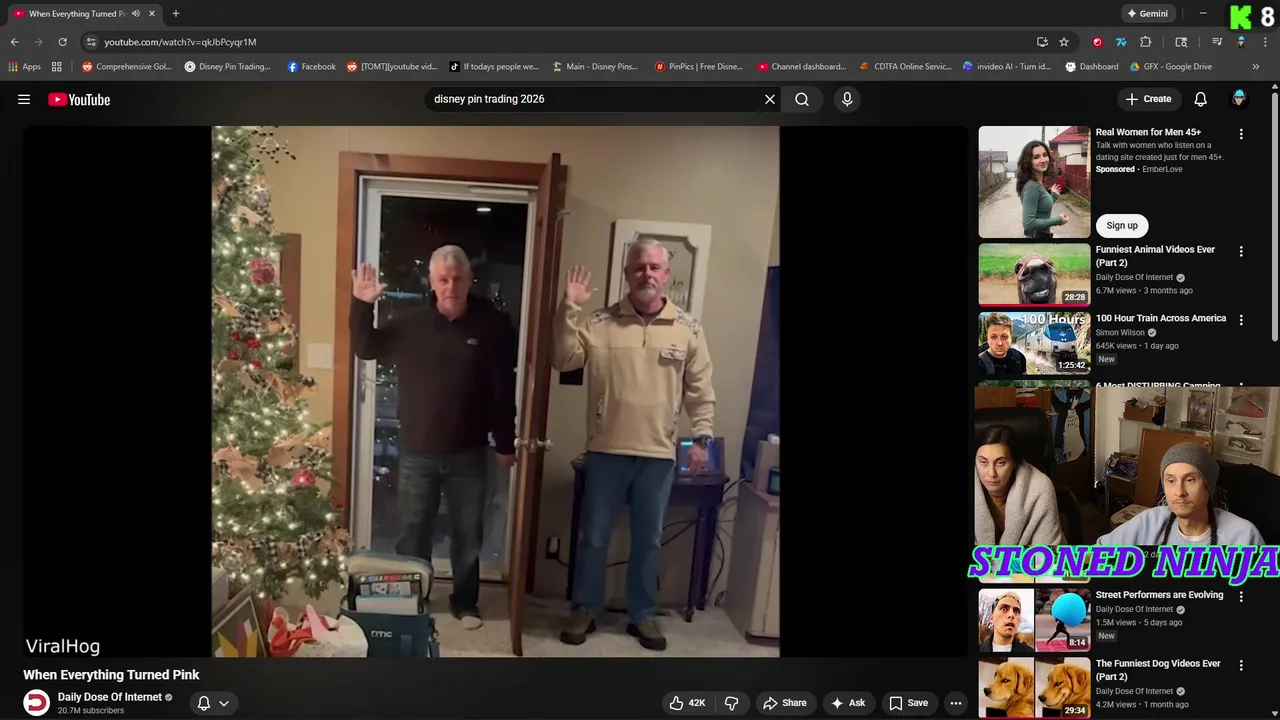Viewport: 1280px width, 720px height.
Task: Install app icon in address bar
Action: tap(1042, 42)
